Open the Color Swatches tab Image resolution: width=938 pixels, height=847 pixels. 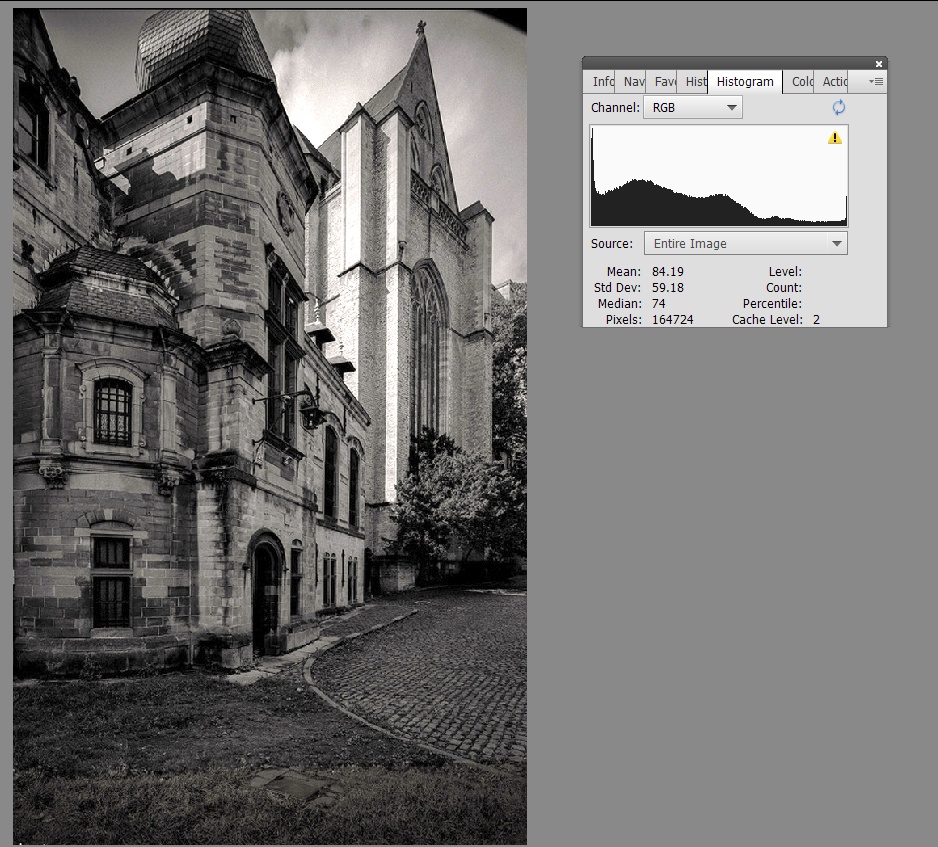(802, 82)
